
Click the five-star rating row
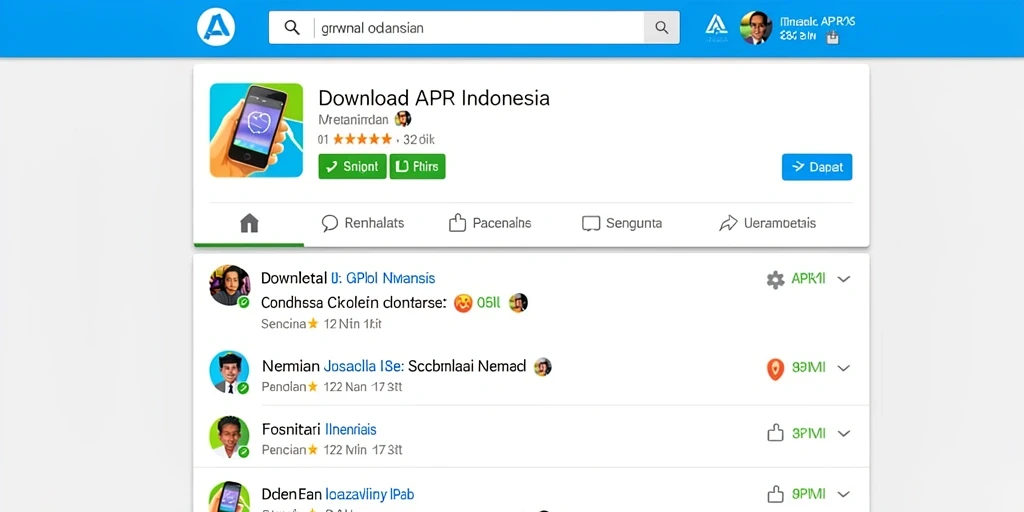click(362, 139)
